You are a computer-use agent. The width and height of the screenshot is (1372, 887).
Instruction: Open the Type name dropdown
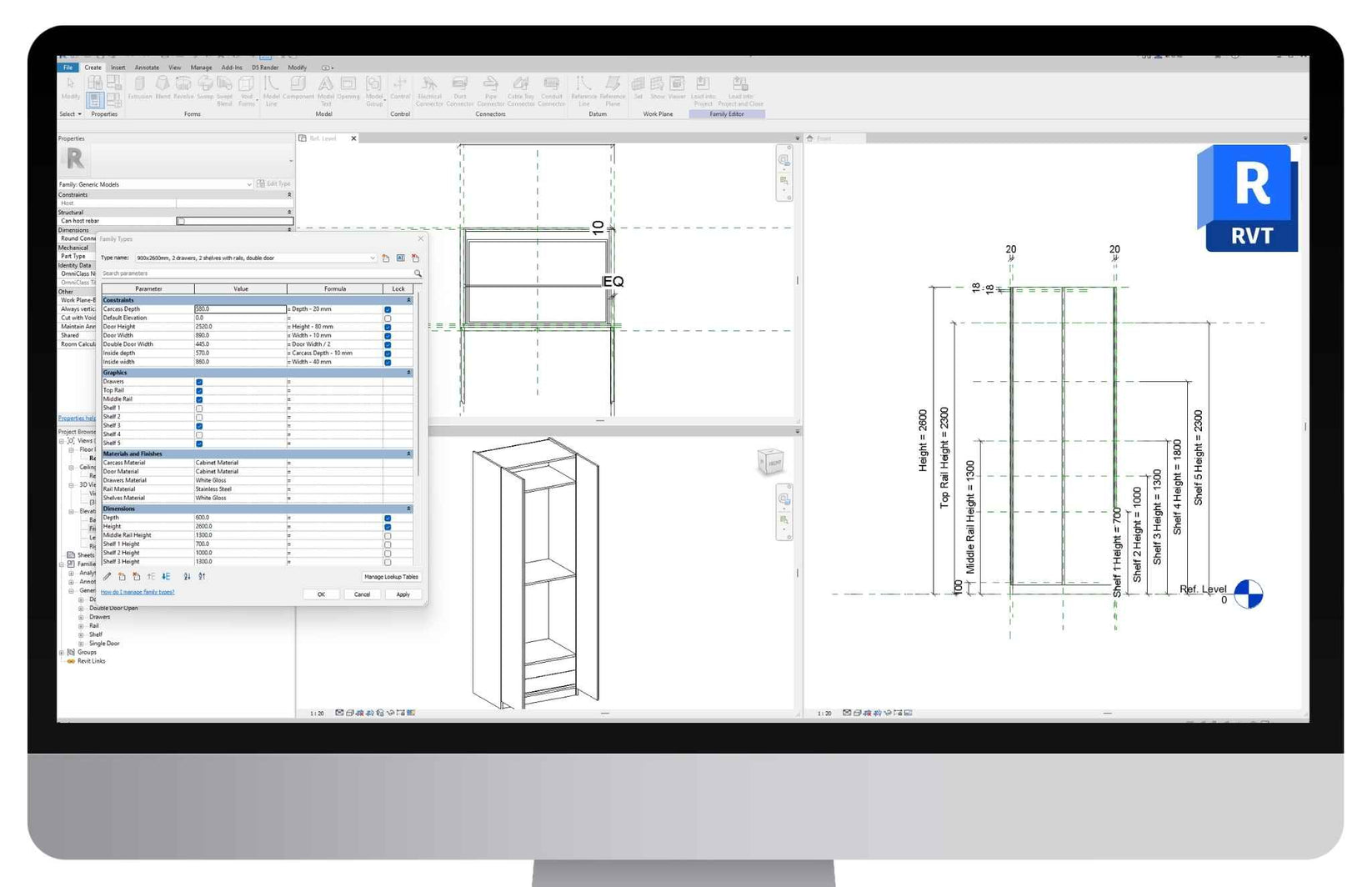[373, 258]
